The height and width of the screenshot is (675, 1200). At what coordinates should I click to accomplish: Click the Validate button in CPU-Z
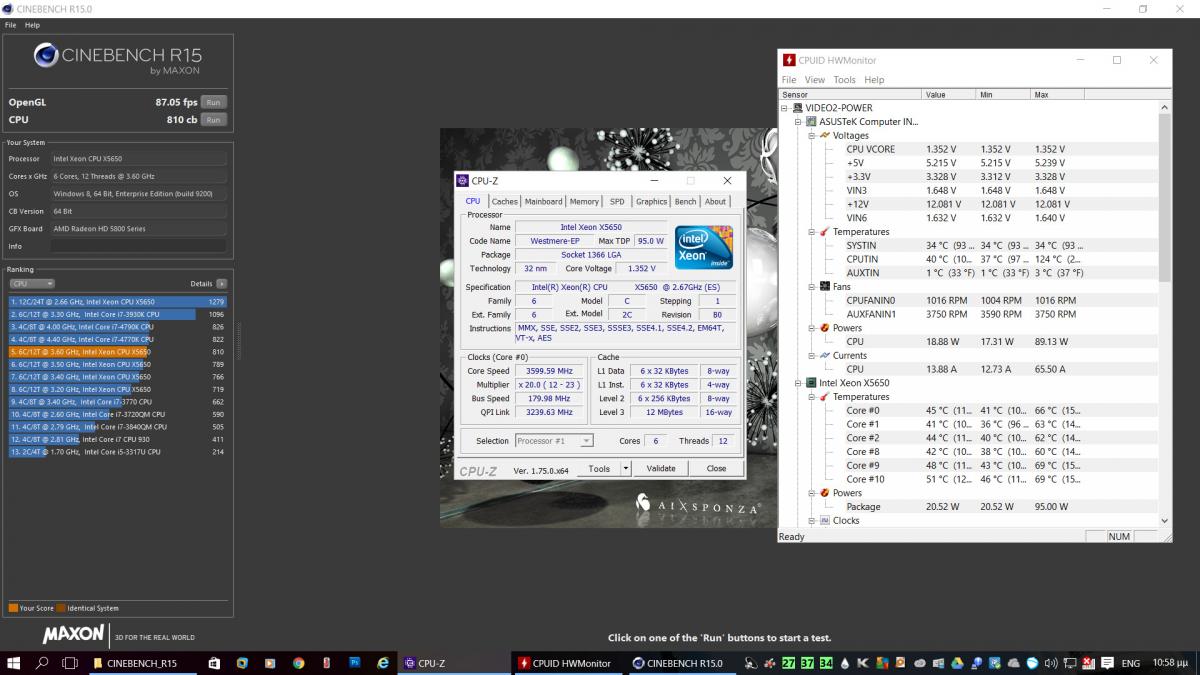click(x=661, y=468)
